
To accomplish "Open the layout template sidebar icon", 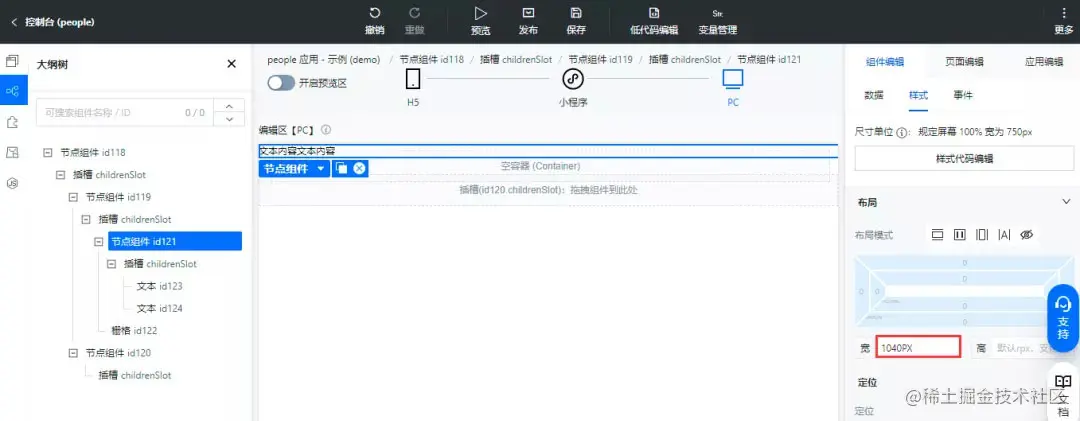I will (x=12, y=152).
